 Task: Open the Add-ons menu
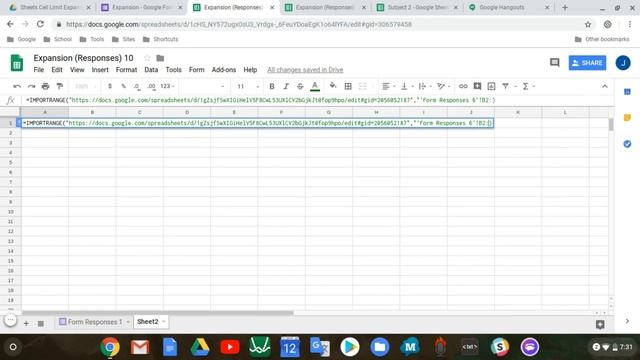pyautogui.click(x=224, y=70)
